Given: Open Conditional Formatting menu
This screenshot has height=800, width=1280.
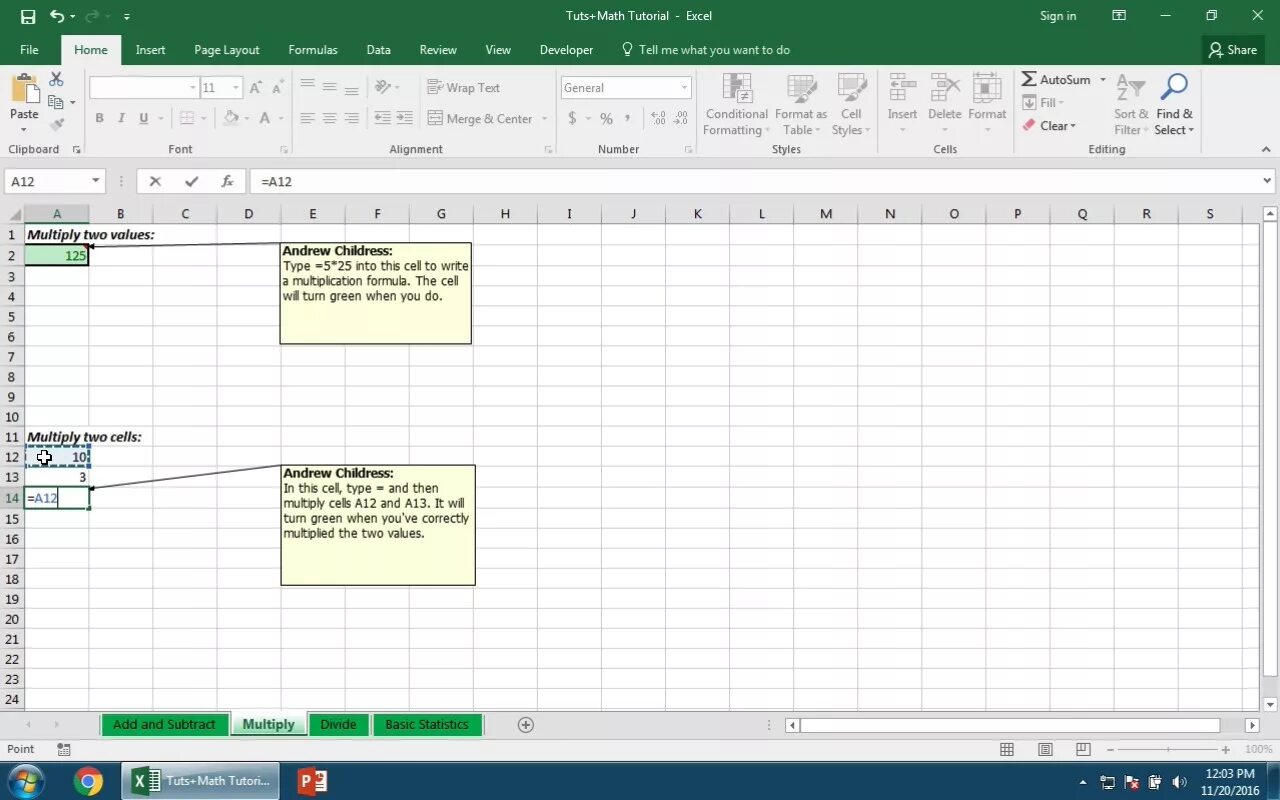Looking at the screenshot, I should [737, 105].
